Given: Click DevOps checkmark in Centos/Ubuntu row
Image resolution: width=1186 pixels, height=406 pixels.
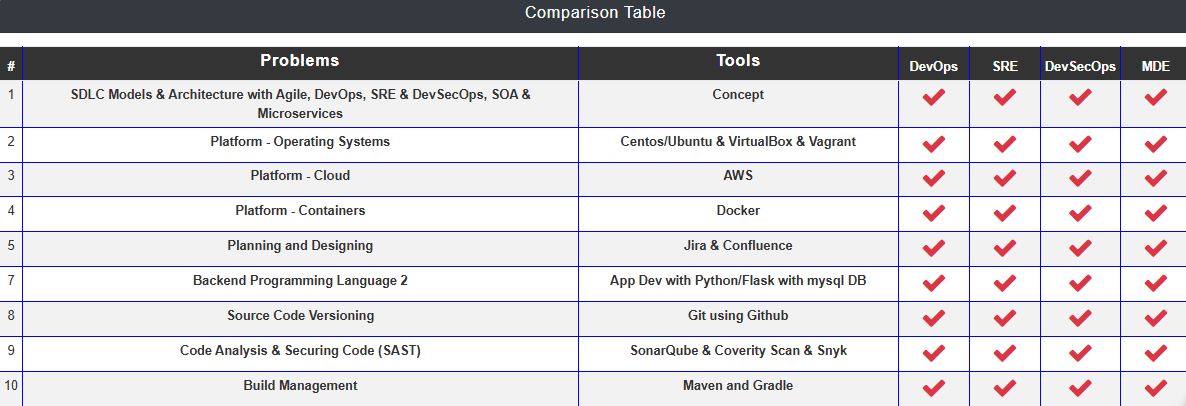Looking at the screenshot, I should pos(933,145).
